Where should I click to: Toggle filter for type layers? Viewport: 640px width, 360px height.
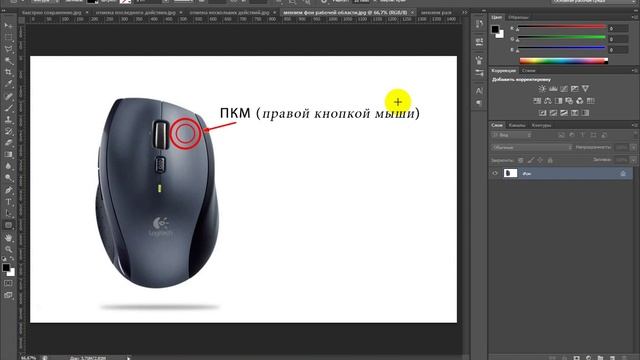[583, 135]
